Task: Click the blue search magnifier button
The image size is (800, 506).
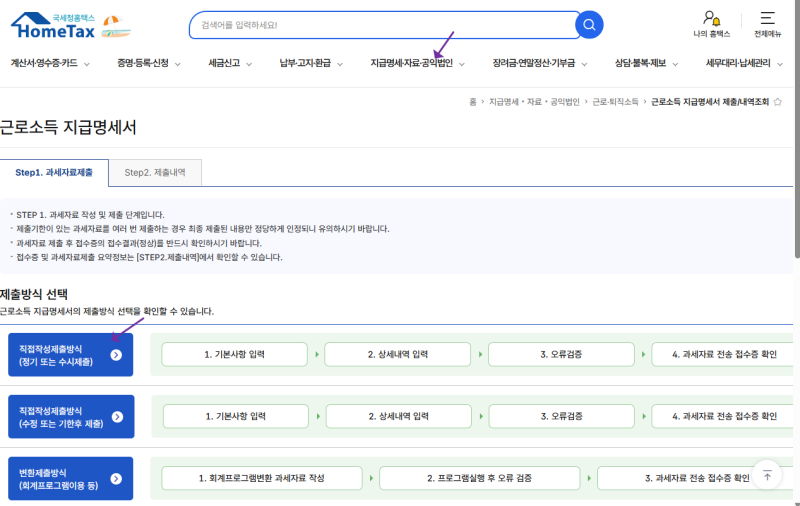Action: (589, 25)
